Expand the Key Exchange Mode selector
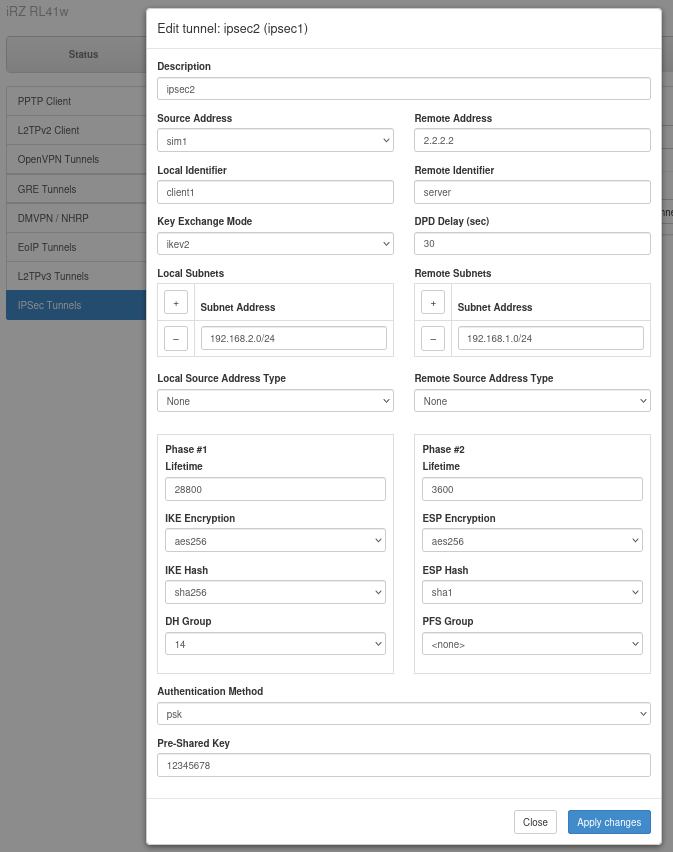The width and height of the screenshot is (673, 852). pyautogui.click(x=275, y=244)
